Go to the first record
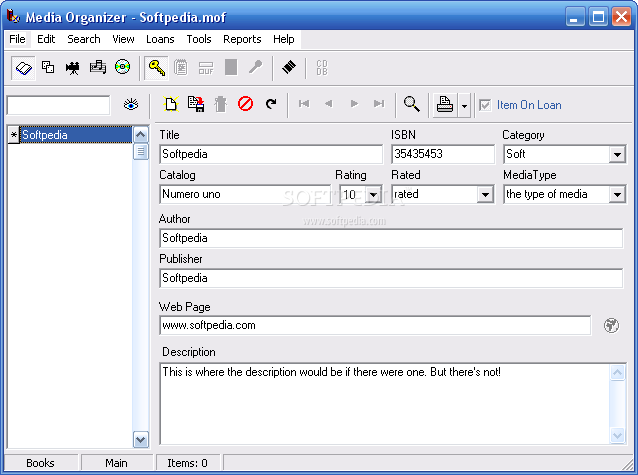The image size is (638, 475). pyautogui.click(x=304, y=104)
